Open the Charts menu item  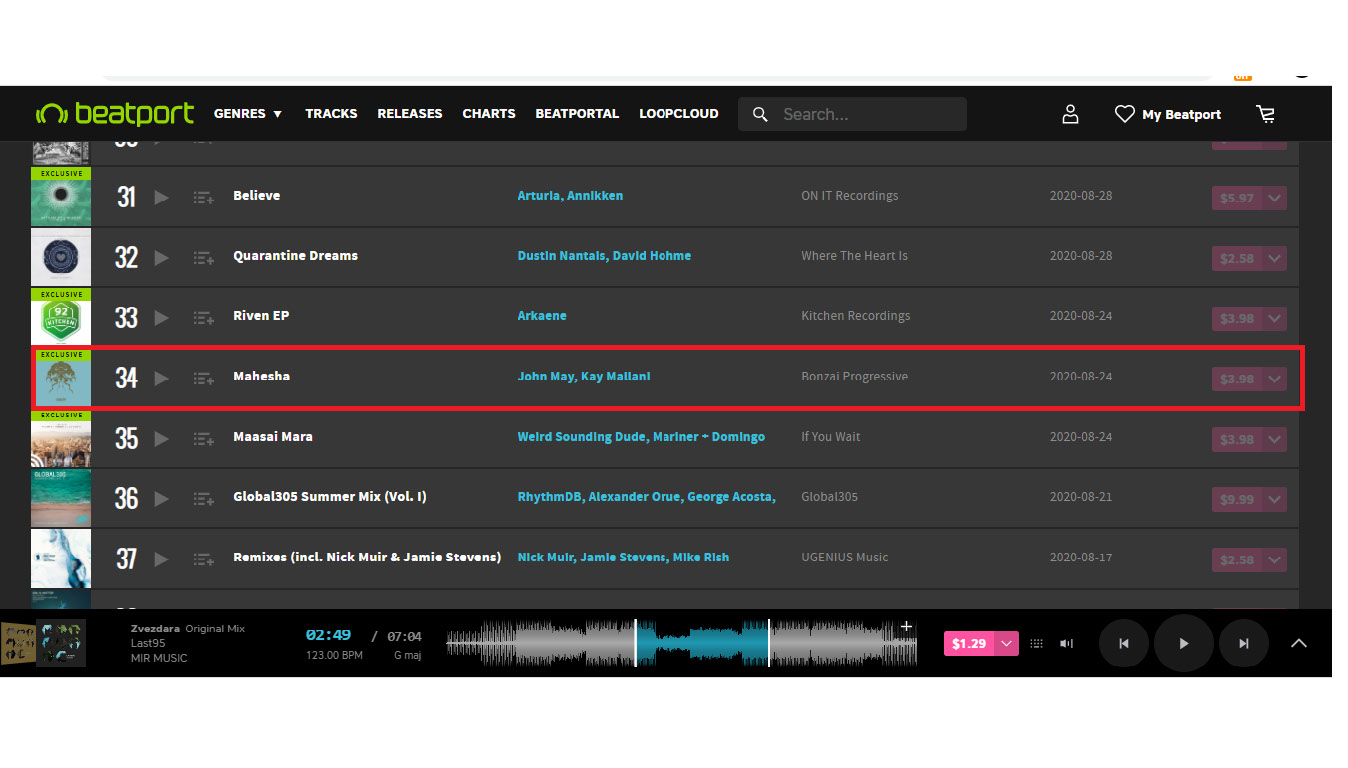[x=489, y=114]
